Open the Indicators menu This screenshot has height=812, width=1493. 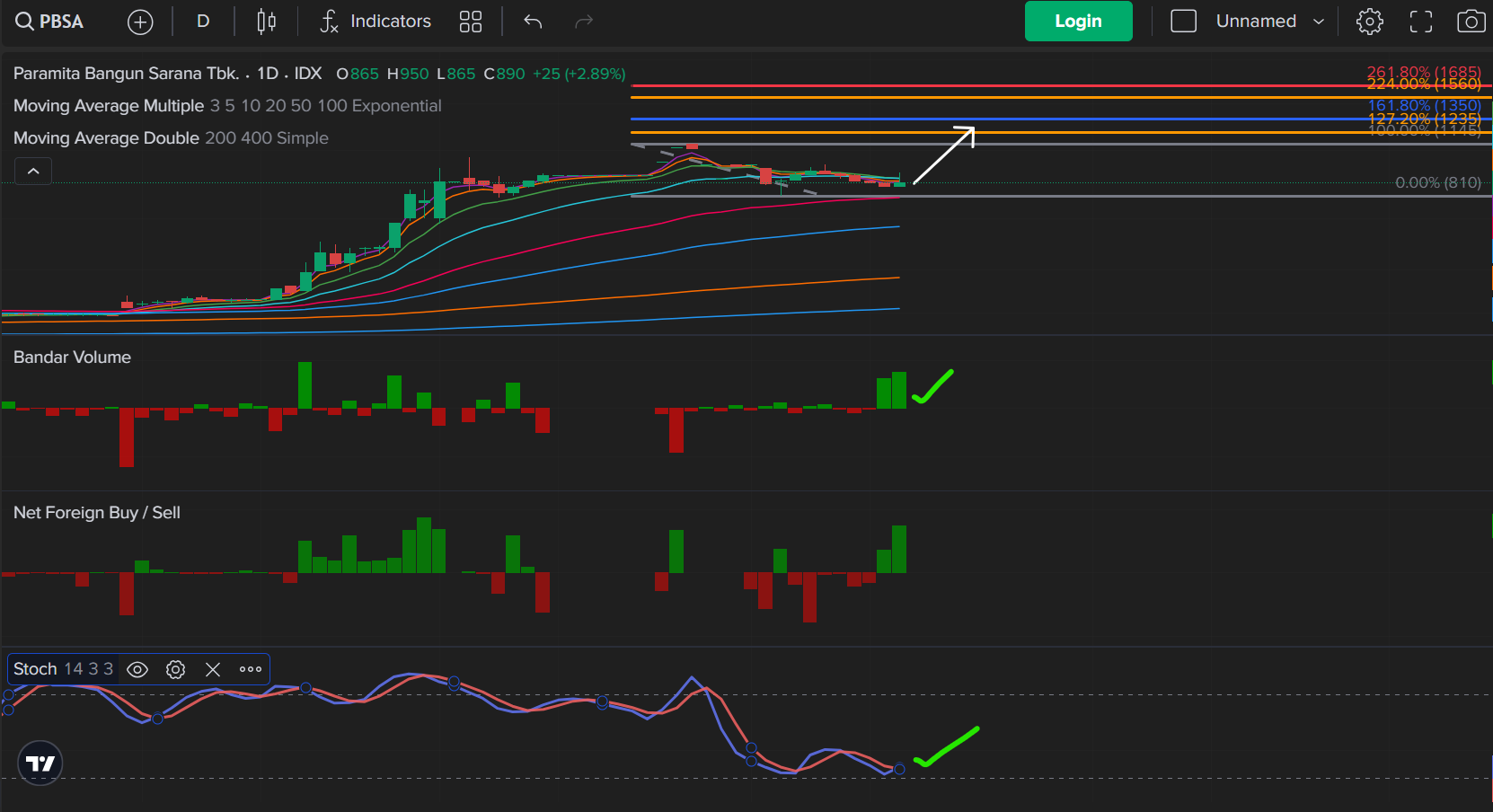(375, 22)
